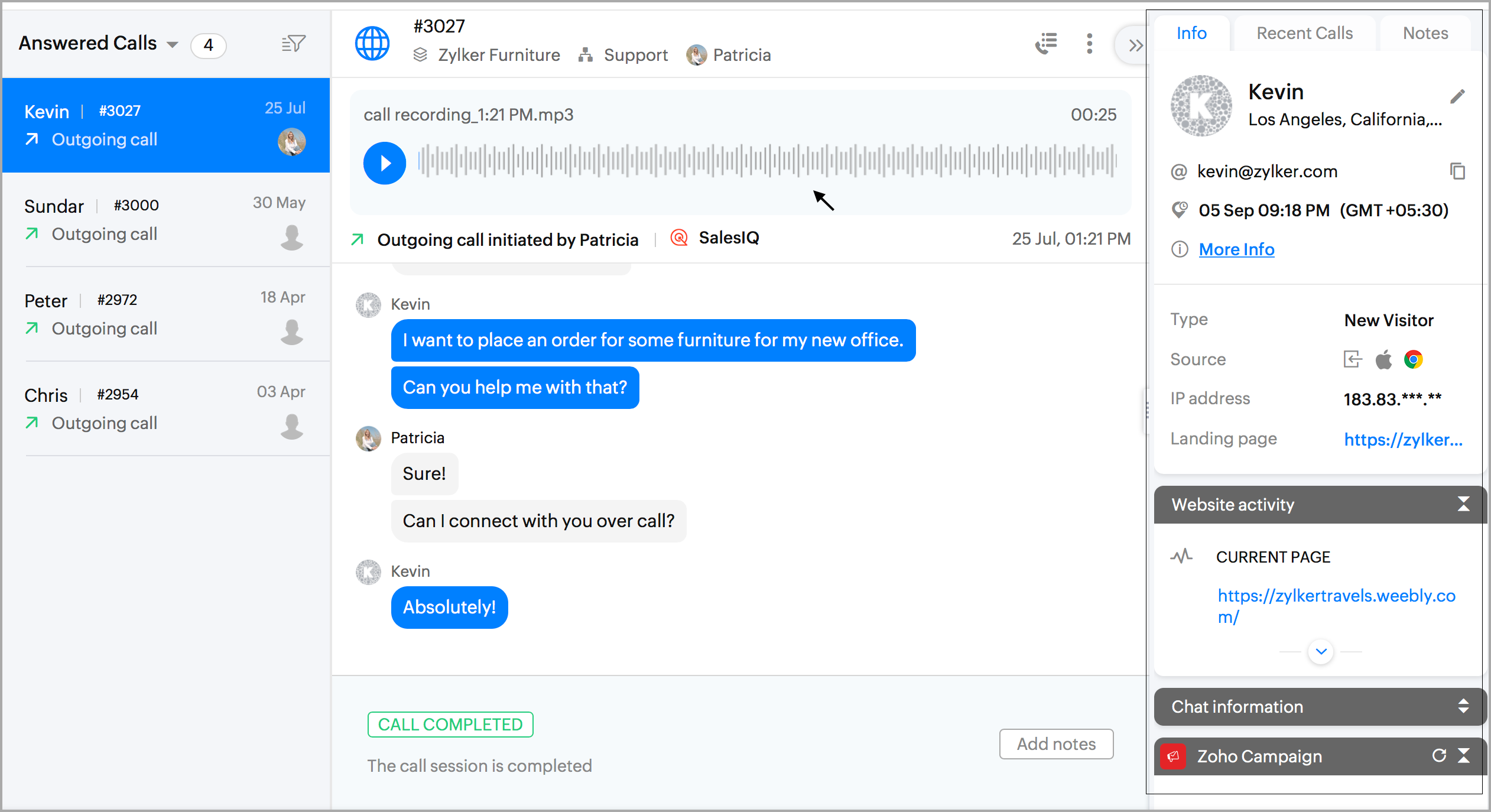This screenshot has height=812, width=1491.
Task: Collapse the Website activity section
Action: tap(1463, 504)
